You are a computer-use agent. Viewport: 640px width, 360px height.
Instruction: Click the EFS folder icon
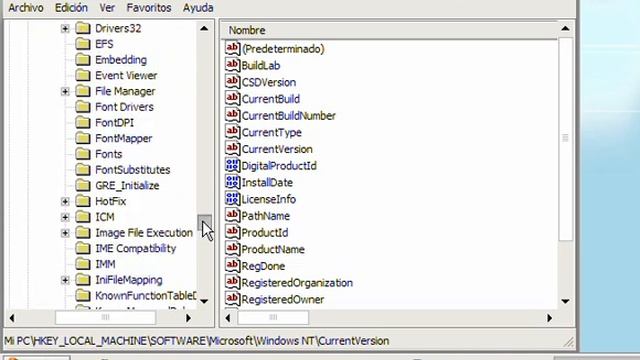83,44
